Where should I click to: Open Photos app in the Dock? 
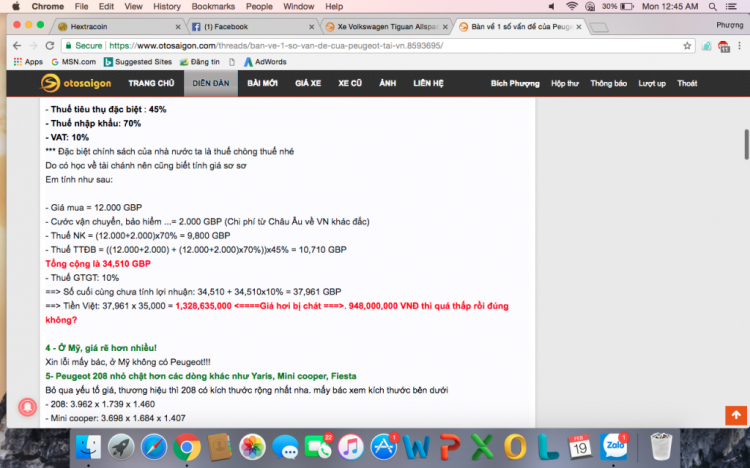(x=252, y=447)
